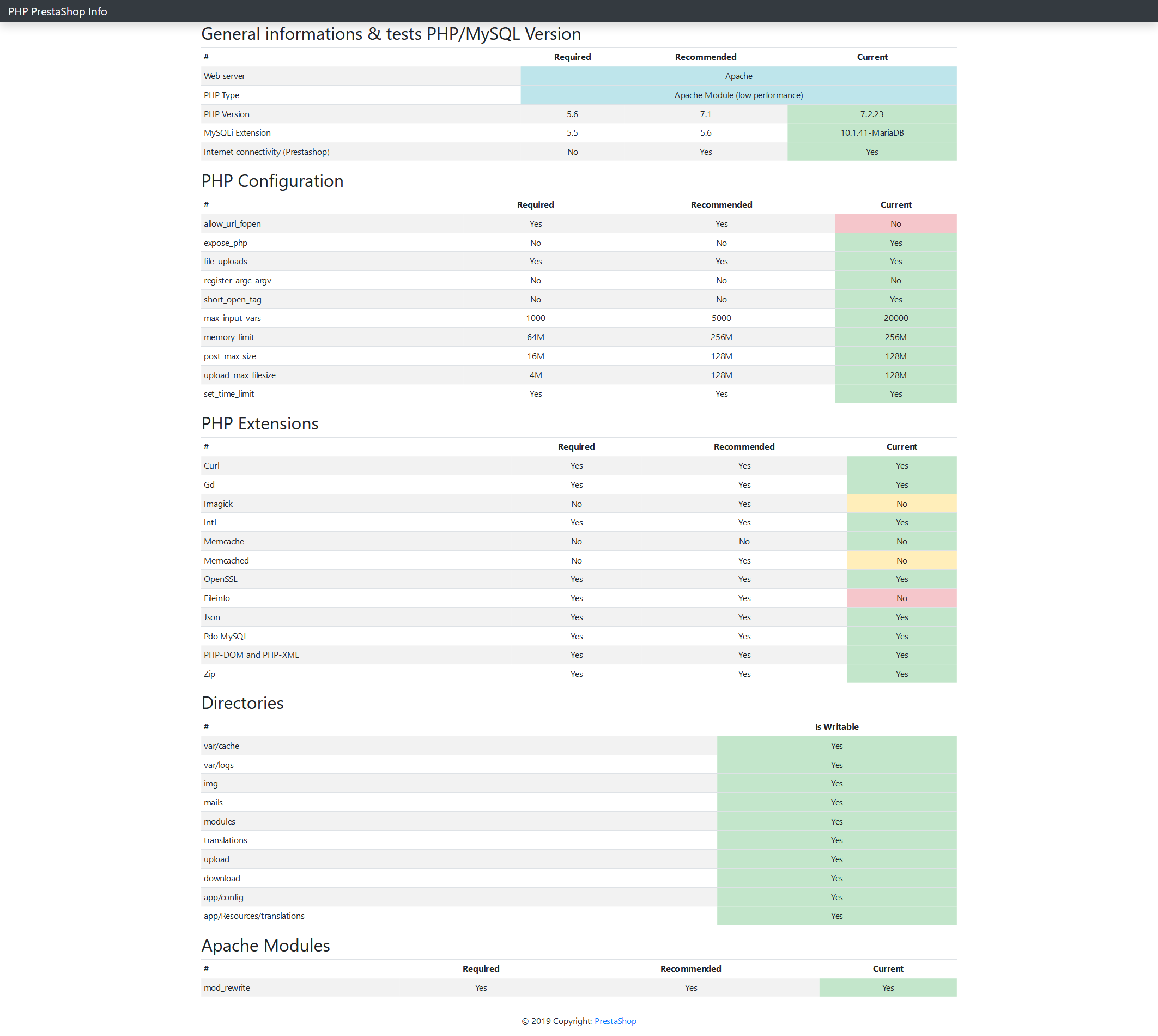Click the PHP Configuration heading
This screenshot has width=1158, height=1036.
pyautogui.click(x=272, y=181)
